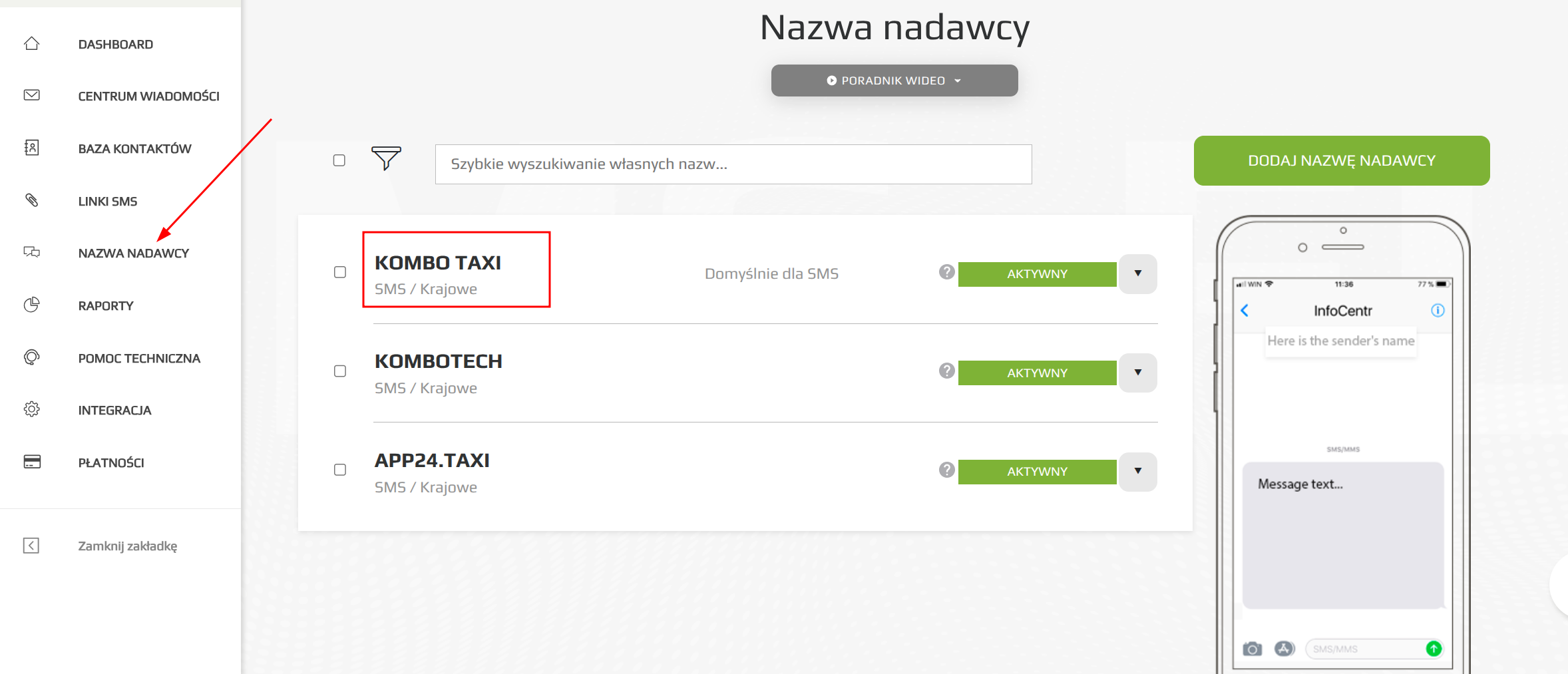This screenshot has width=1568, height=674.
Task: Click the Zamknij zakładkę link
Action: pyautogui.click(x=127, y=546)
